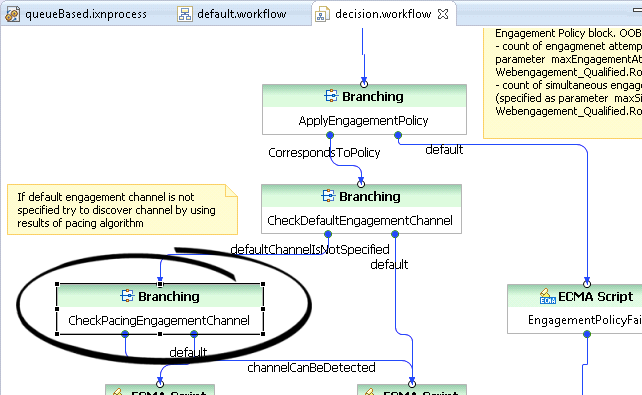Click the default.workflow diagram file icon
Screen dimensions: 642x395
click(x=185, y=14)
